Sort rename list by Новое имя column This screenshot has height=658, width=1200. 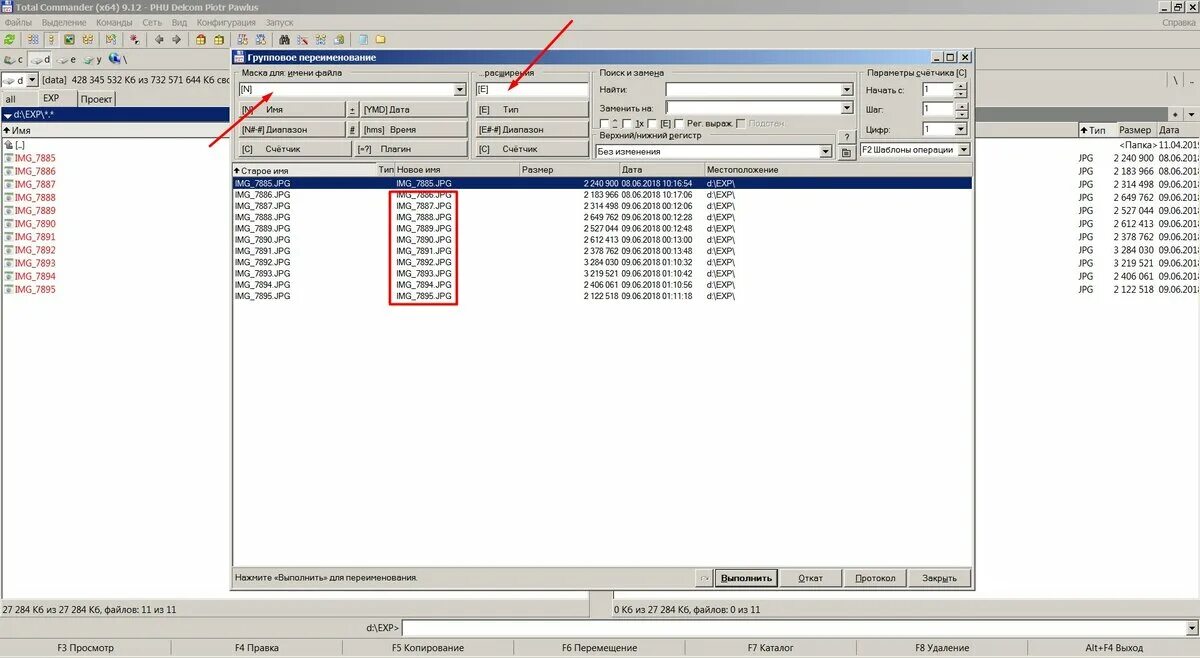(457, 170)
